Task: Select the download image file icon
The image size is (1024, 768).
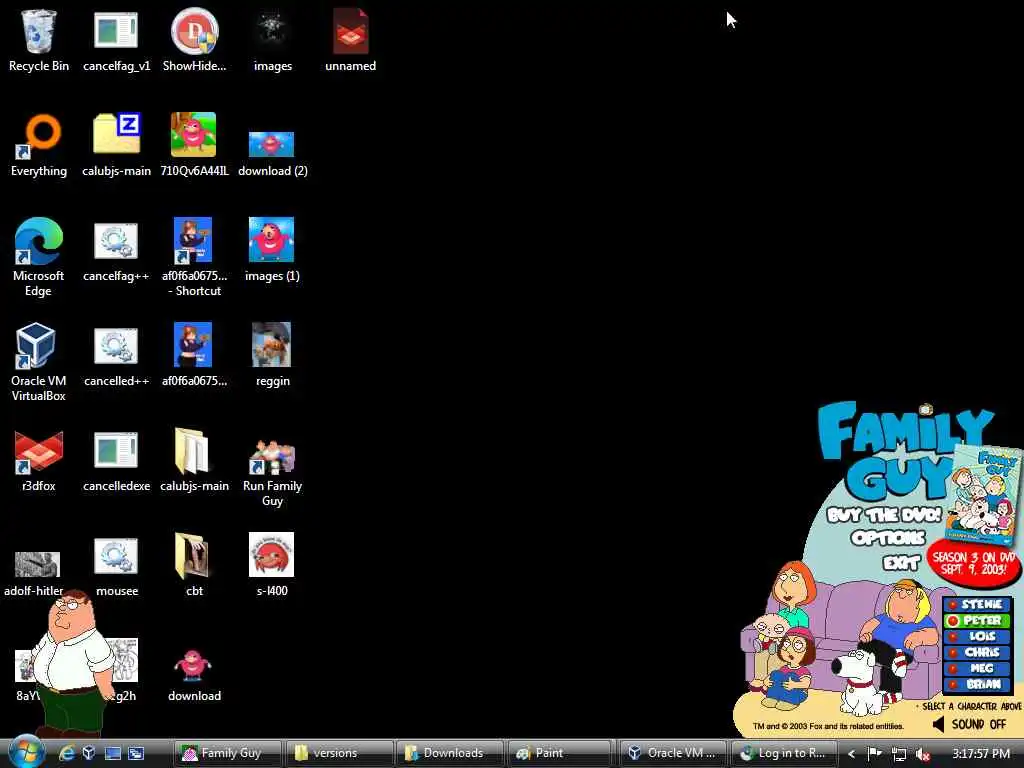Action: (x=194, y=675)
